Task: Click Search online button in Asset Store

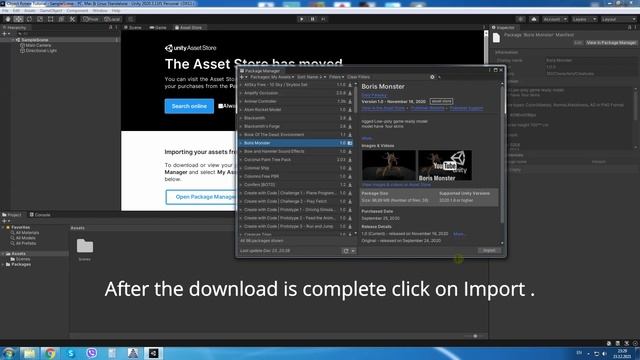Action: click(189, 106)
